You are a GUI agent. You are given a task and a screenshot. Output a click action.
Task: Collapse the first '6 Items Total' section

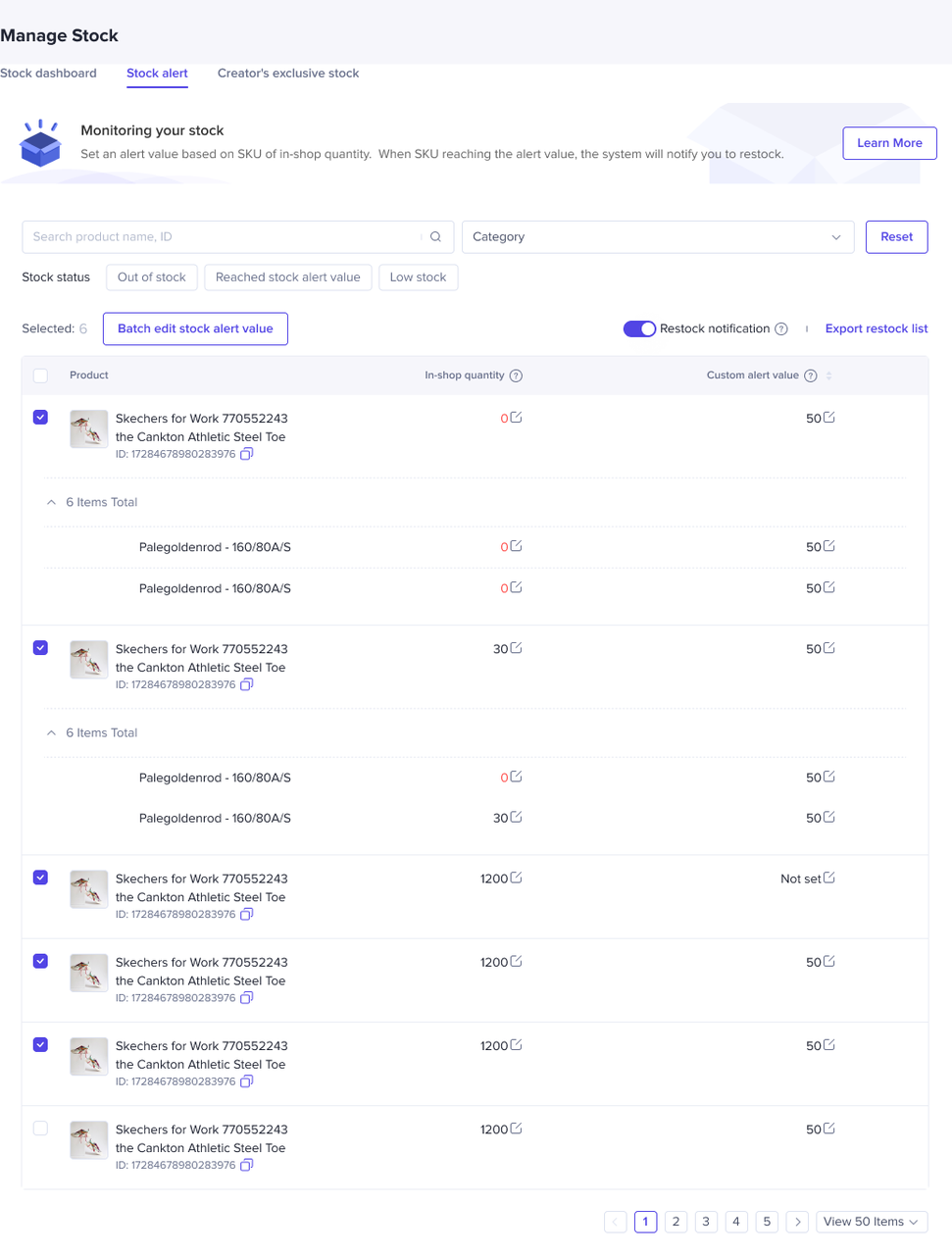pyautogui.click(x=52, y=502)
